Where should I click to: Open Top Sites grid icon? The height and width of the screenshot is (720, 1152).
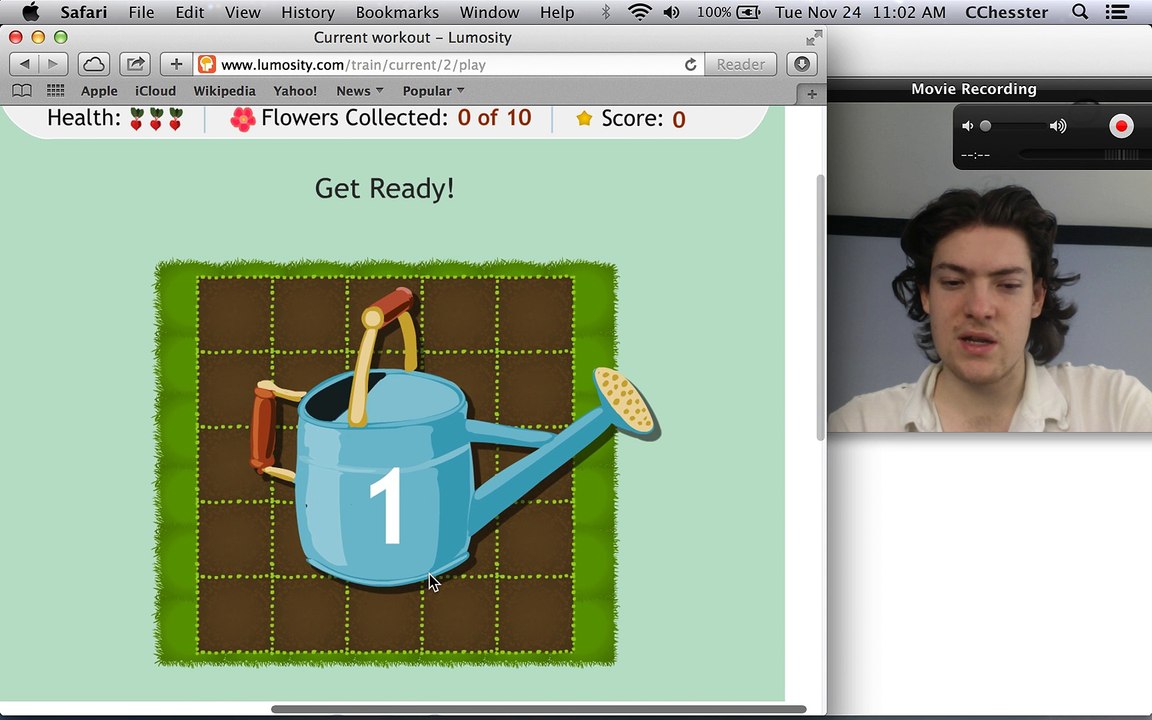pos(55,90)
